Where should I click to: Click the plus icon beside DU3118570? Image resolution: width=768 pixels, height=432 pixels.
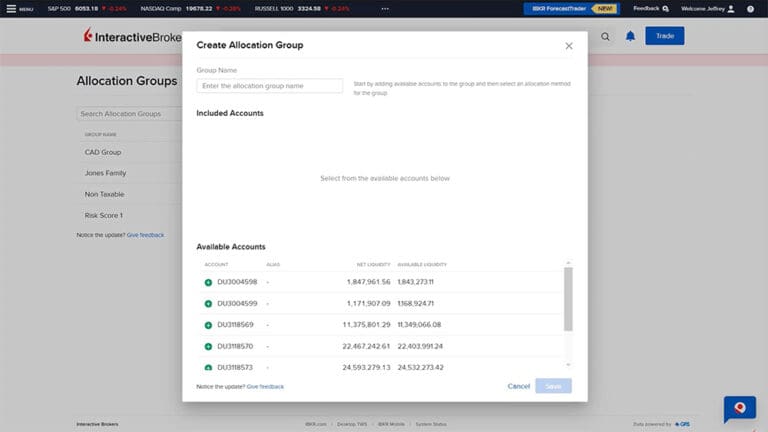tap(208, 346)
